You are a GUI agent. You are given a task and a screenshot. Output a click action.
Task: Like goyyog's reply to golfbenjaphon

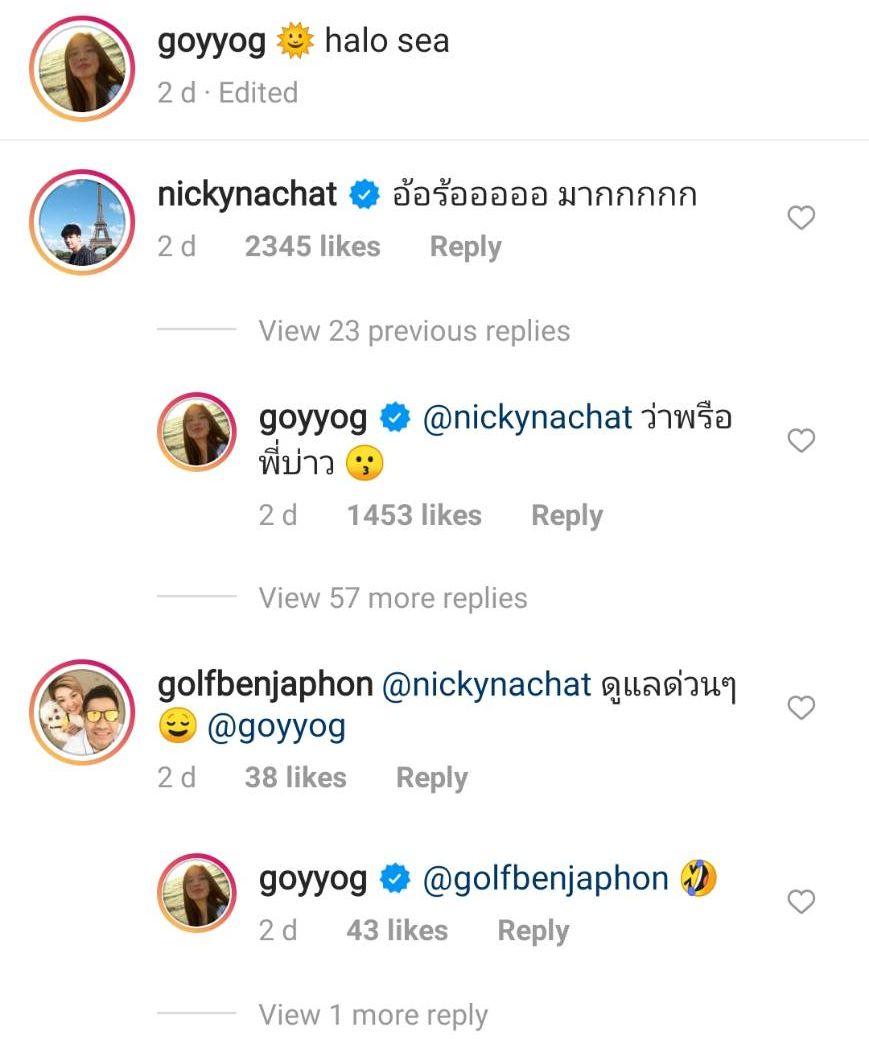click(x=801, y=902)
